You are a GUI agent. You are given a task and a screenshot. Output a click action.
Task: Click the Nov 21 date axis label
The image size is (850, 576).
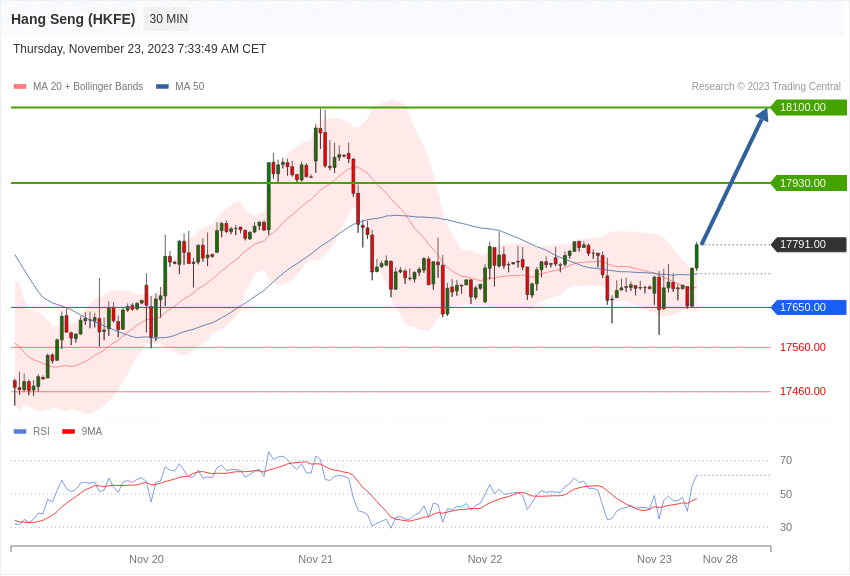[x=315, y=559]
